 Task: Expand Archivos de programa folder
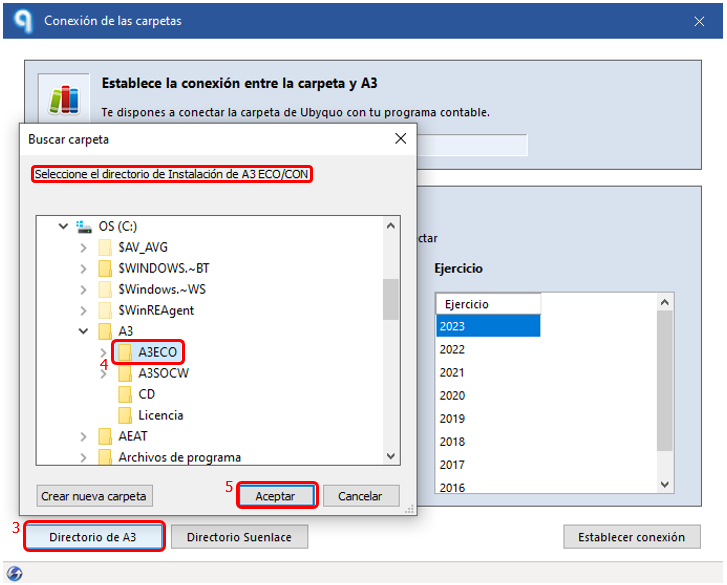[x=83, y=458]
